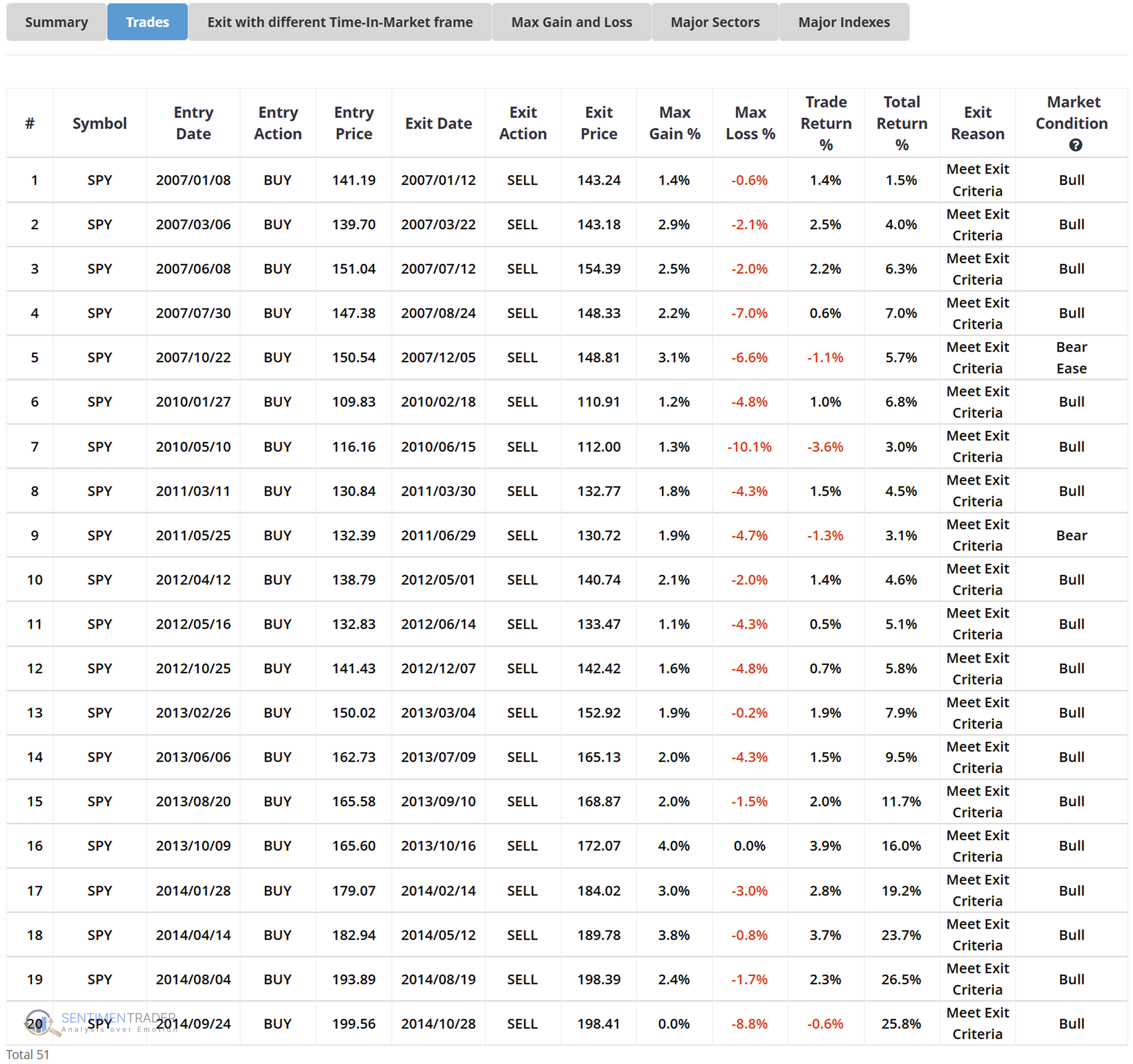Click the Total Return % column header
This screenshot has width=1133, height=1064.
(x=901, y=123)
